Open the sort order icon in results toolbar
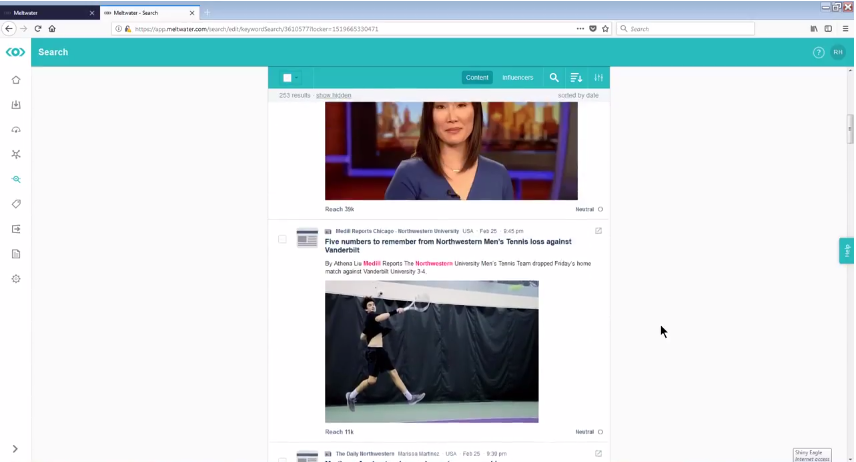Screen dimensions: 856x462 click(576, 78)
